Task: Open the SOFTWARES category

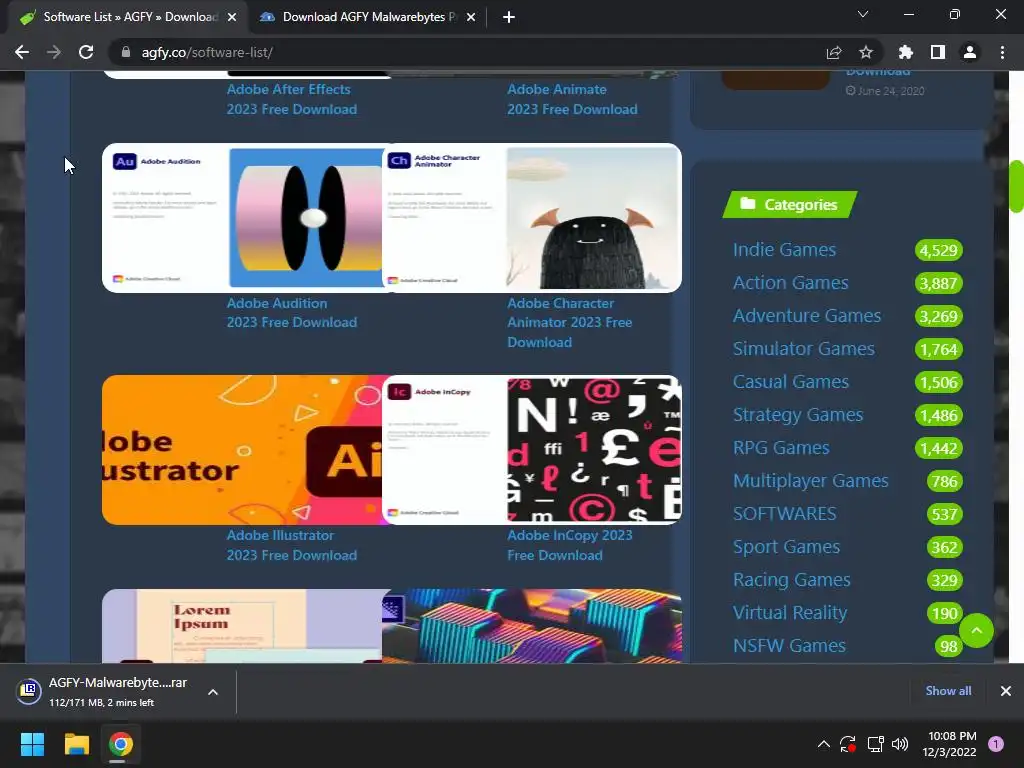Action: [784, 513]
